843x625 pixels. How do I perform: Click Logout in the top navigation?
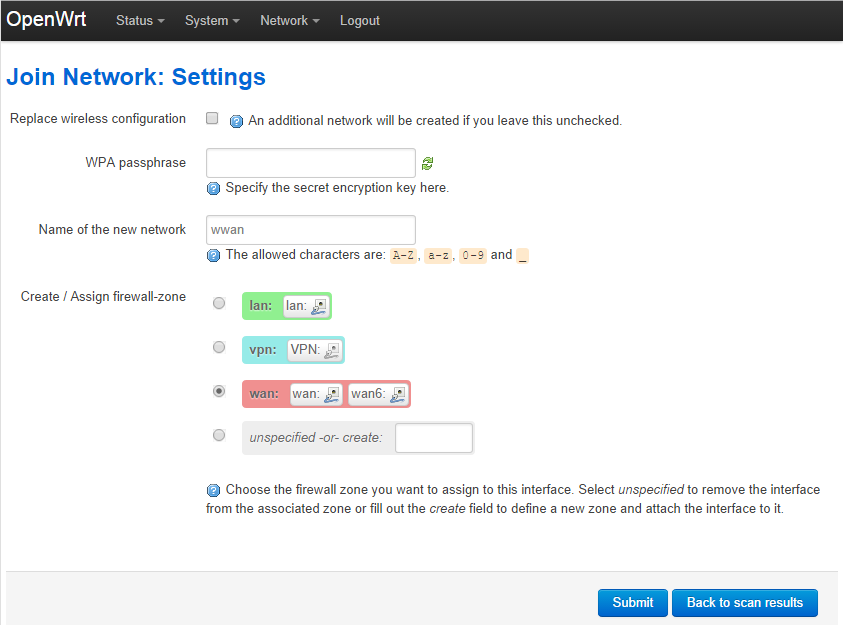[360, 21]
